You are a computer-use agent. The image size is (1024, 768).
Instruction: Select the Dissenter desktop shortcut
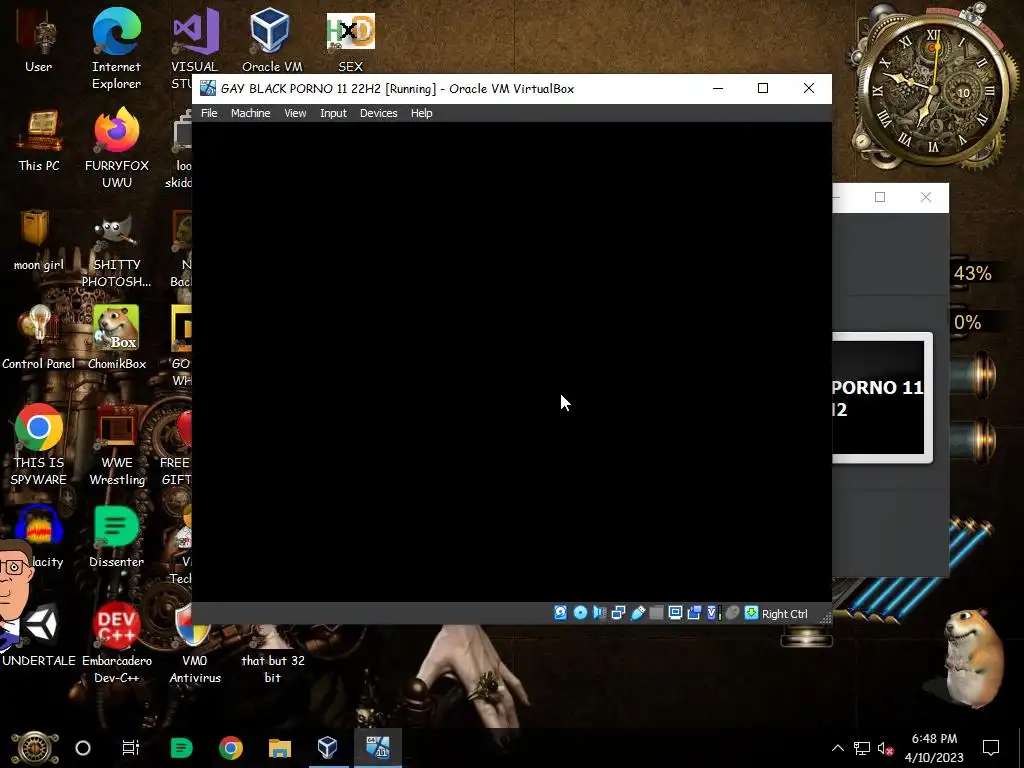click(x=116, y=537)
